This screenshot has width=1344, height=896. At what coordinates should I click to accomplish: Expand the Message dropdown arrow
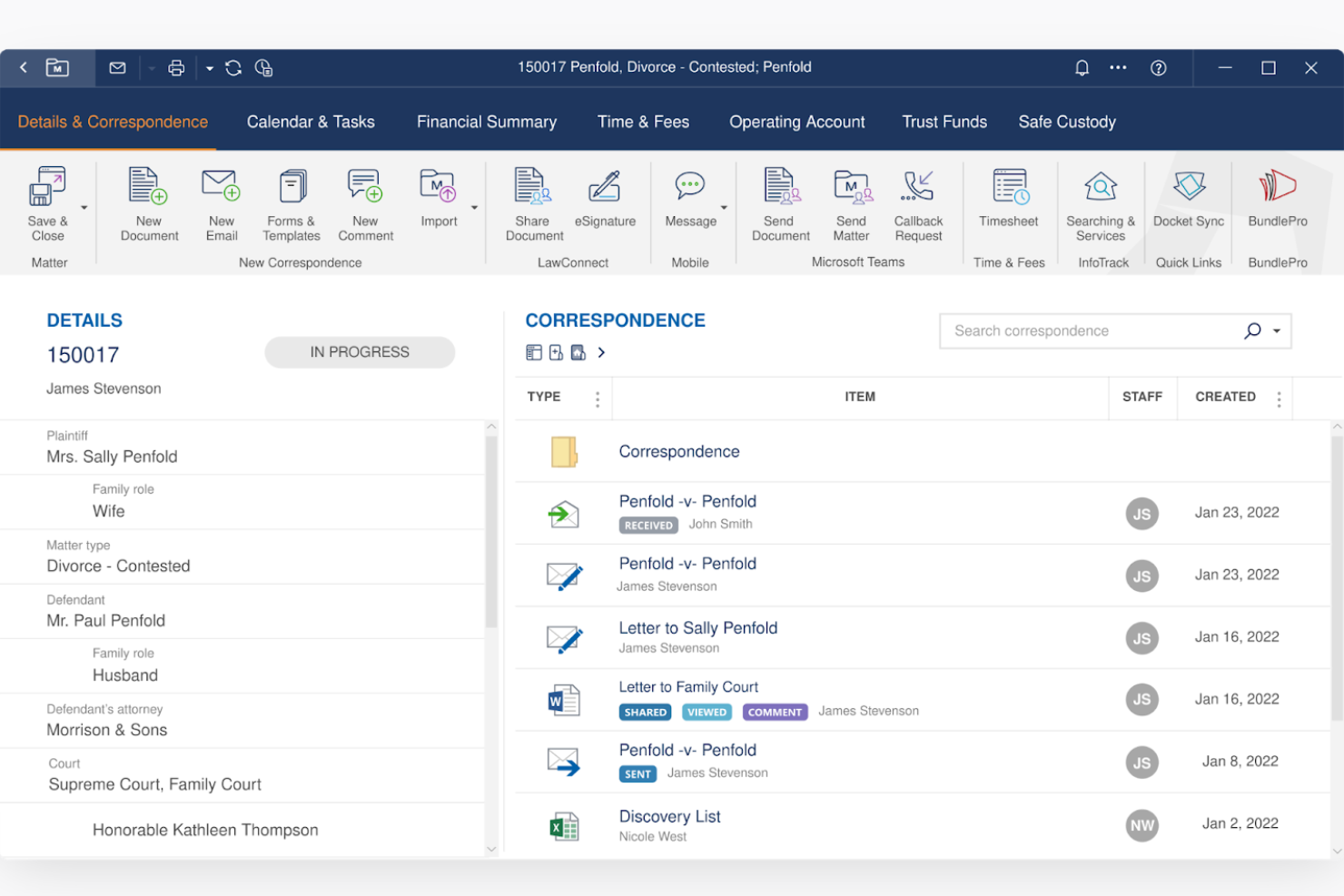(x=724, y=208)
